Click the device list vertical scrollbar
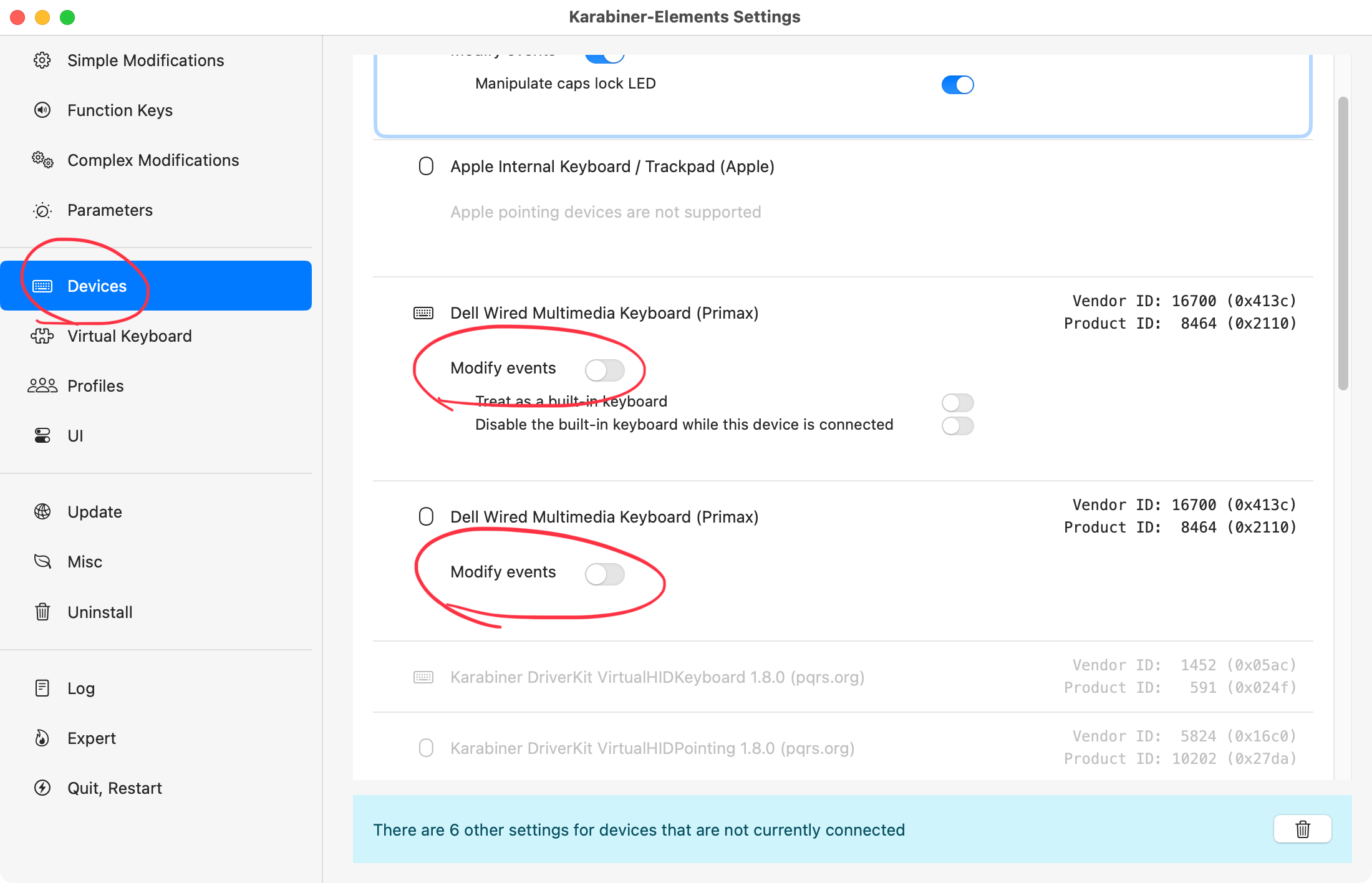 click(1343, 243)
